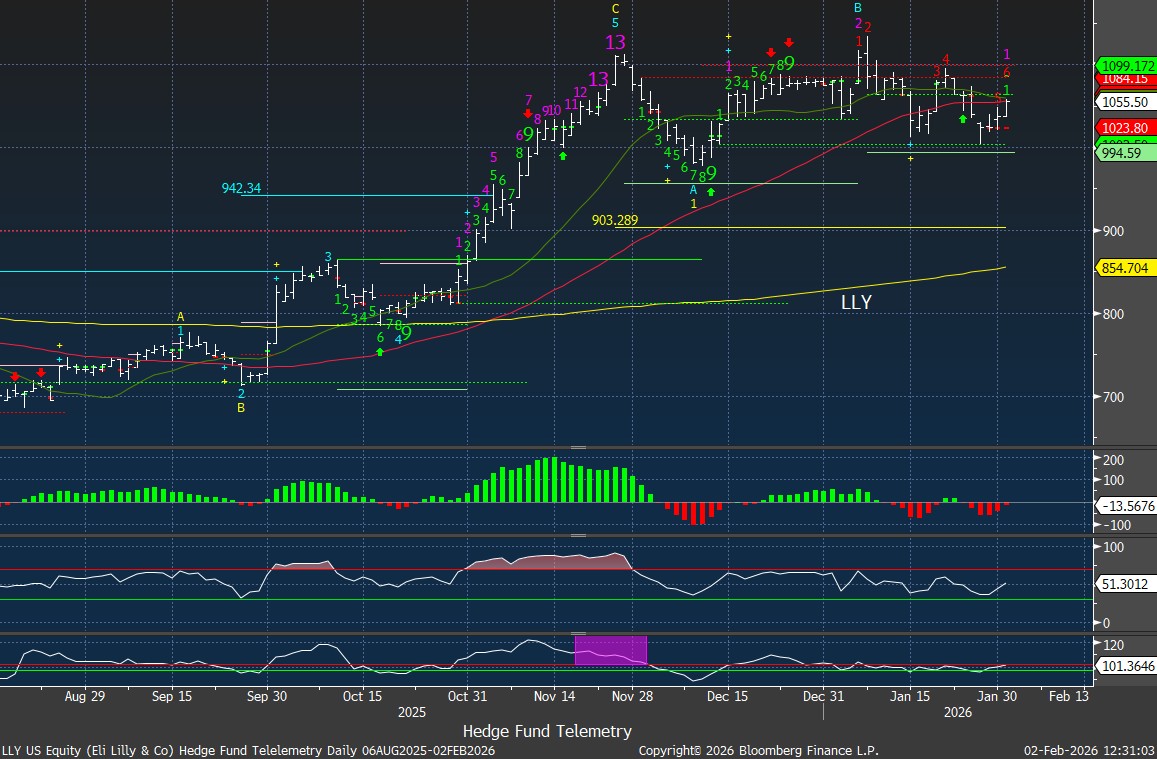1157x759 pixels.
Task: Click green up arrow beneath October green 6
Action: 380,352
